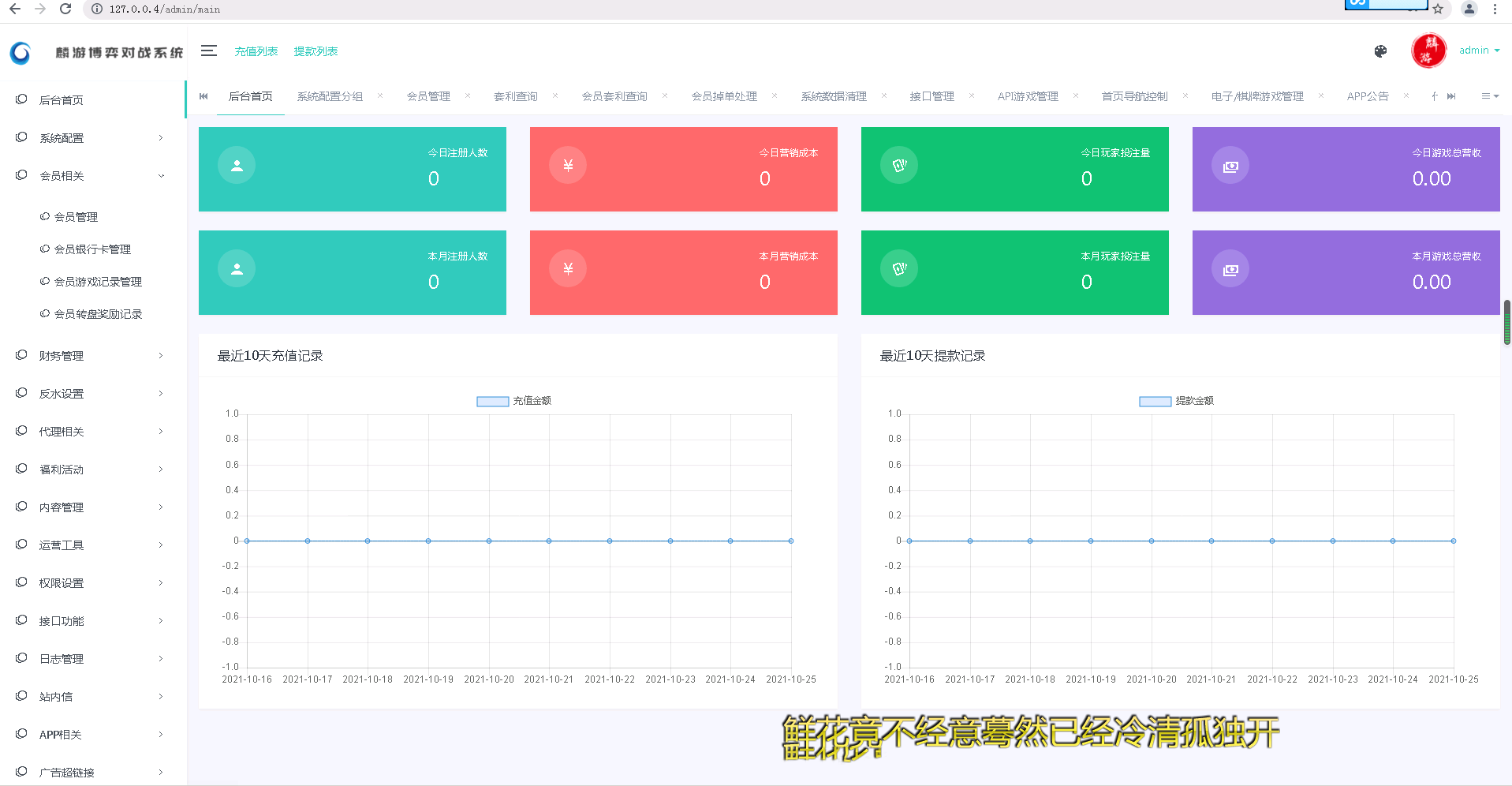
Task: Bookmark page with the star icon
Action: tap(1438, 9)
